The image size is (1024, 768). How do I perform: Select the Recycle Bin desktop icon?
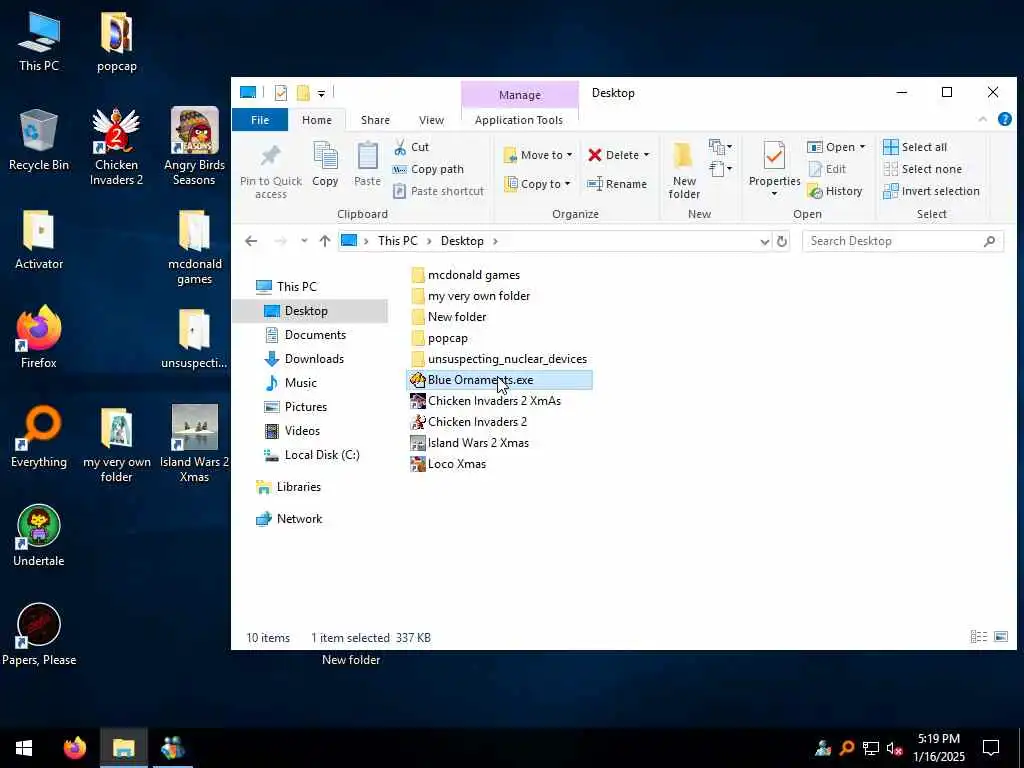(x=39, y=140)
